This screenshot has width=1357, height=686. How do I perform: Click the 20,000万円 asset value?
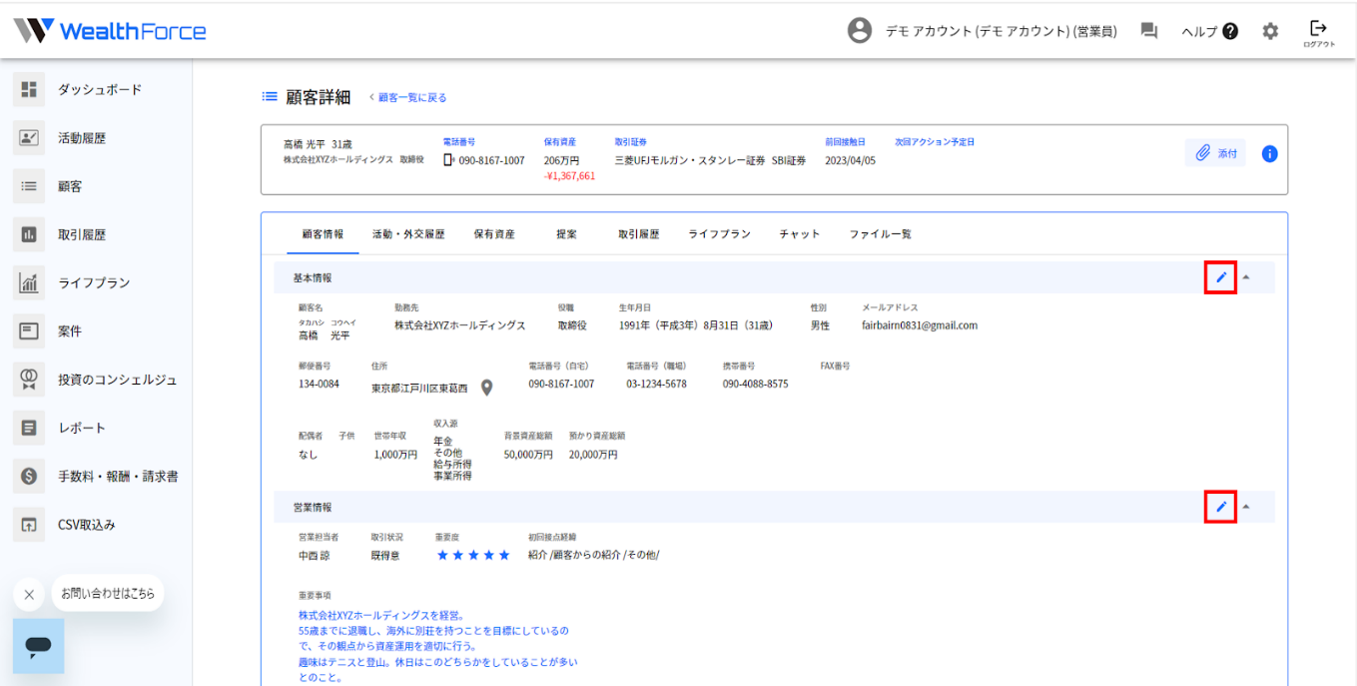(x=593, y=454)
